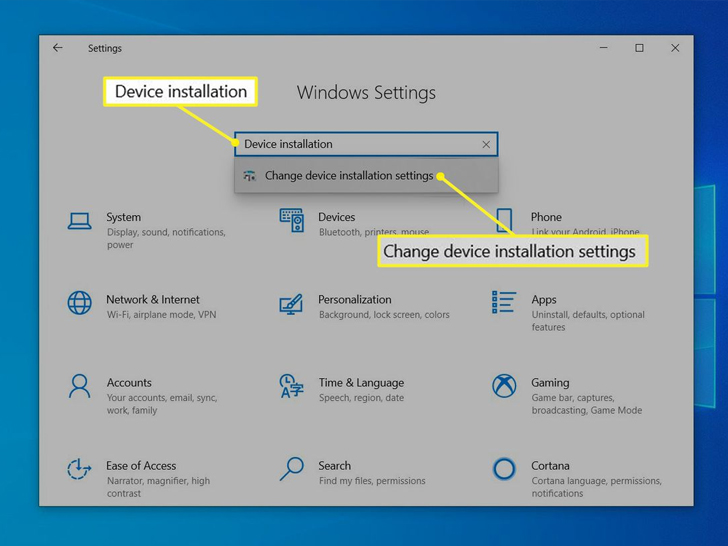Click 'Your accounts, email, sync, work, family'
The image size is (728, 546).
tap(162, 404)
